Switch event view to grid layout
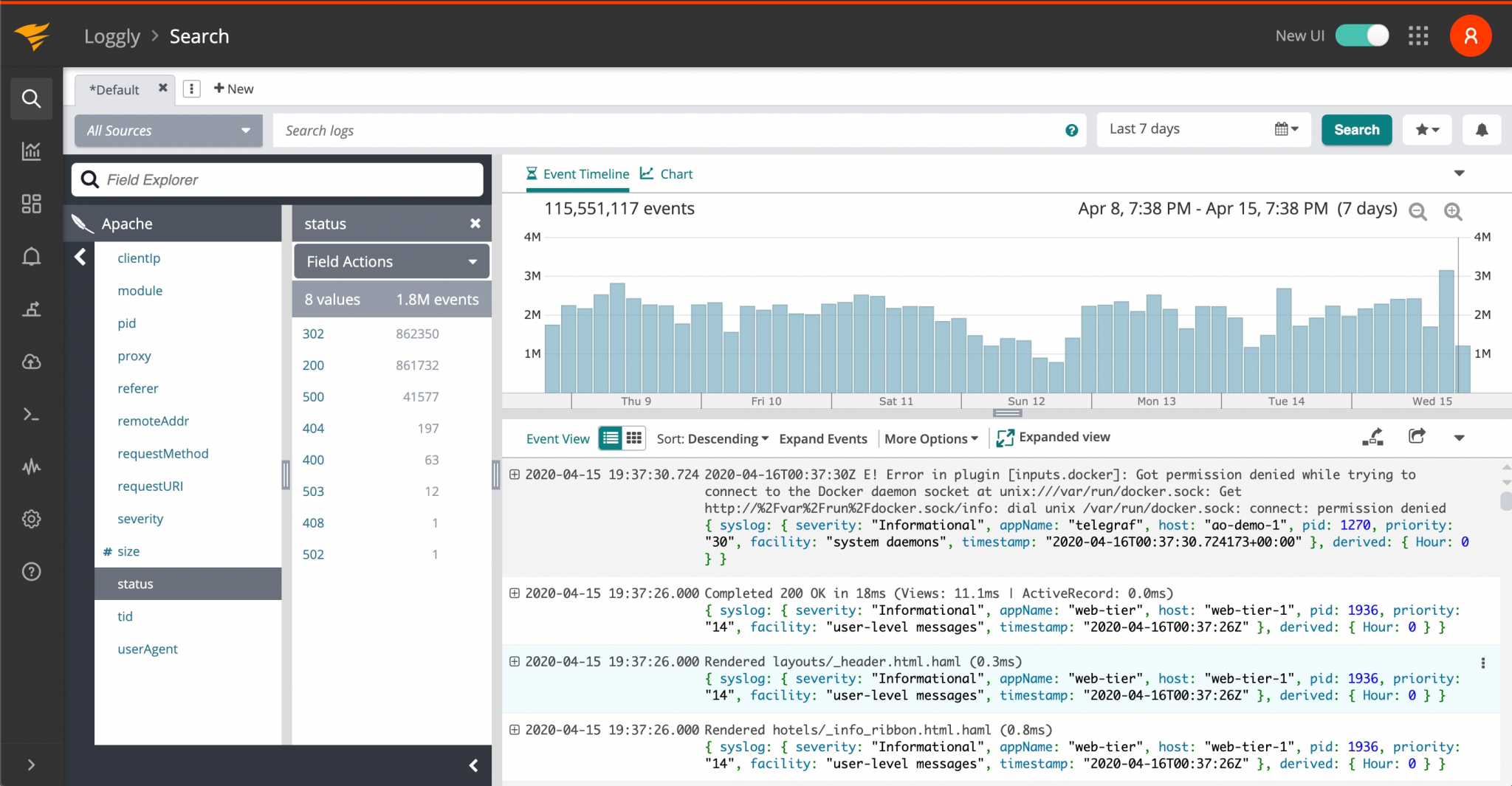 (633, 438)
